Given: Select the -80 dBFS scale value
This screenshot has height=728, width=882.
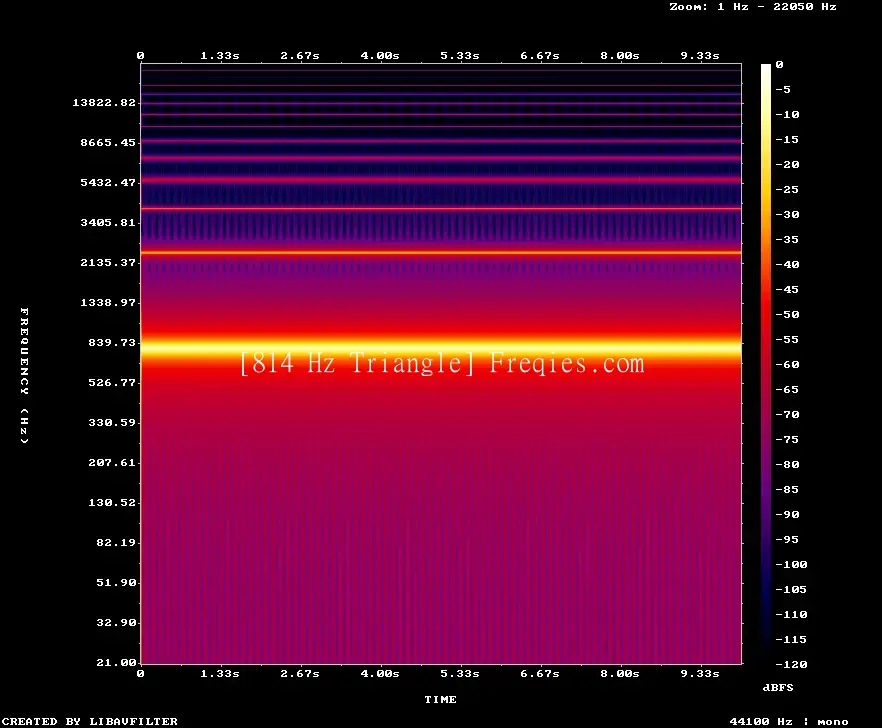Looking at the screenshot, I should click(787, 464).
